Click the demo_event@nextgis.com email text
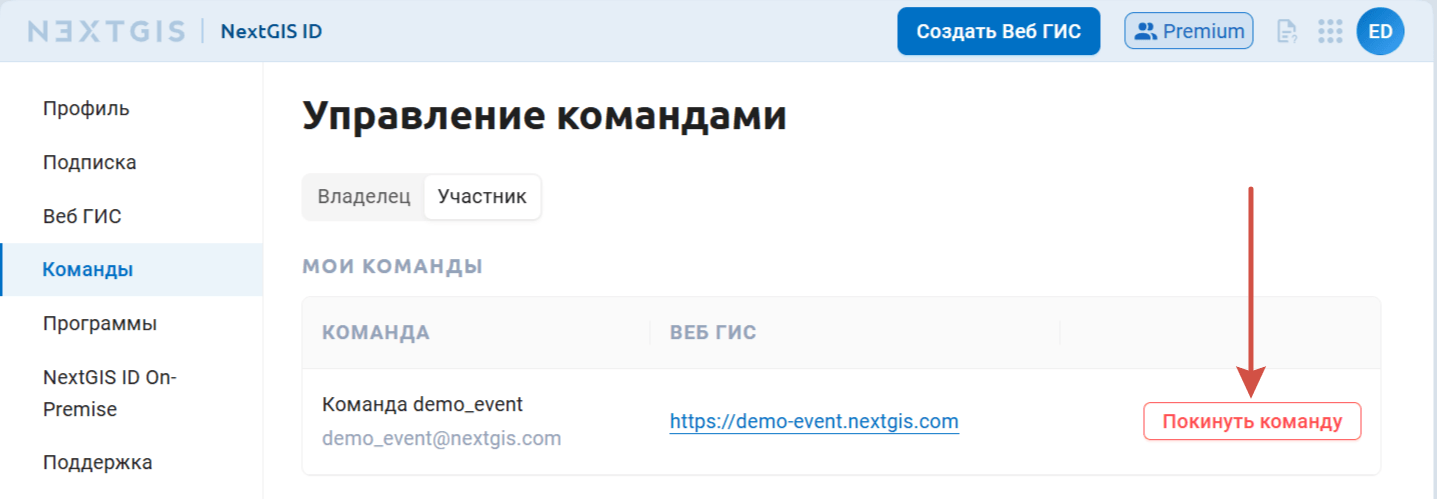The width and height of the screenshot is (1437, 499). pos(441,438)
